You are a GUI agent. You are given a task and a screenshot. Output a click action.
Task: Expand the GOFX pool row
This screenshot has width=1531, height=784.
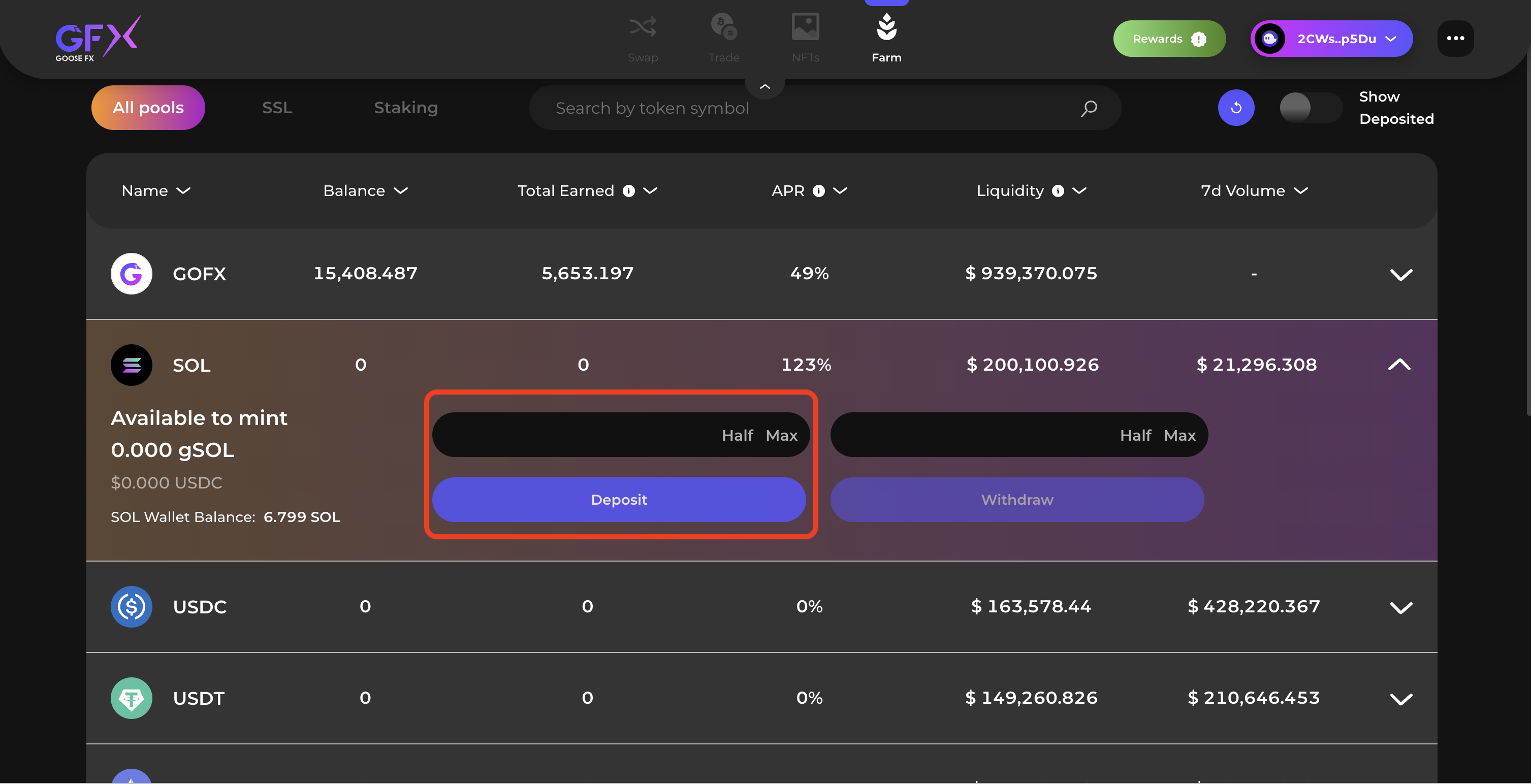pyautogui.click(x=1401, y=274)
